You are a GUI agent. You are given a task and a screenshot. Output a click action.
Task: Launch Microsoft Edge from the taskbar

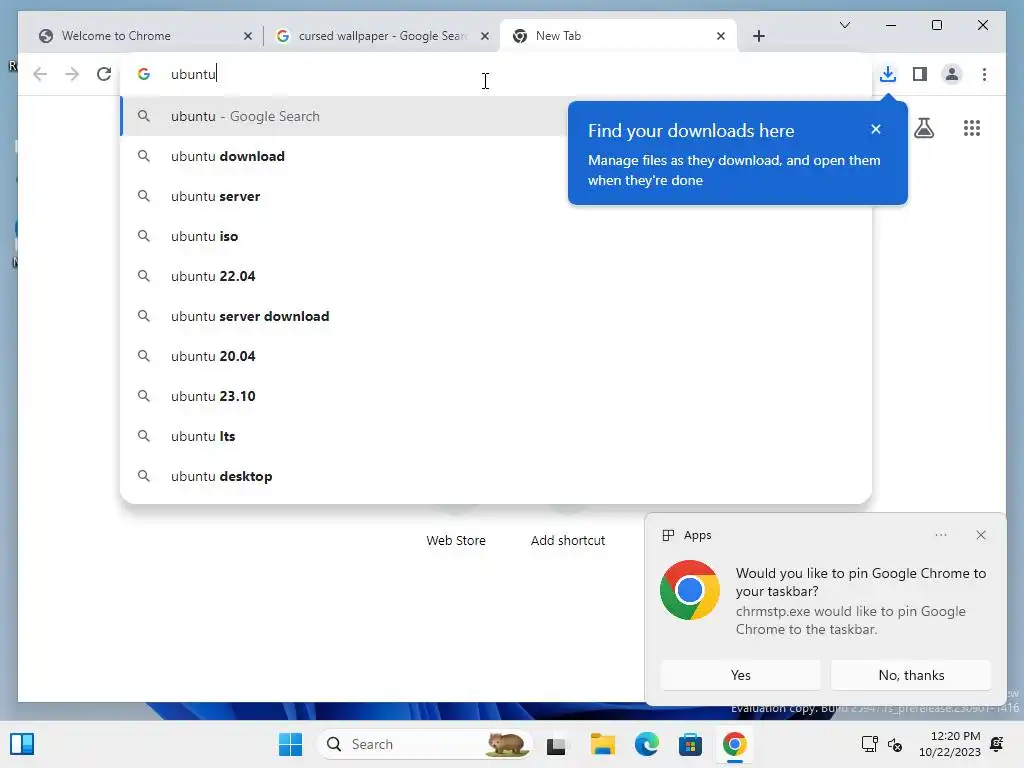pos(647,744)
